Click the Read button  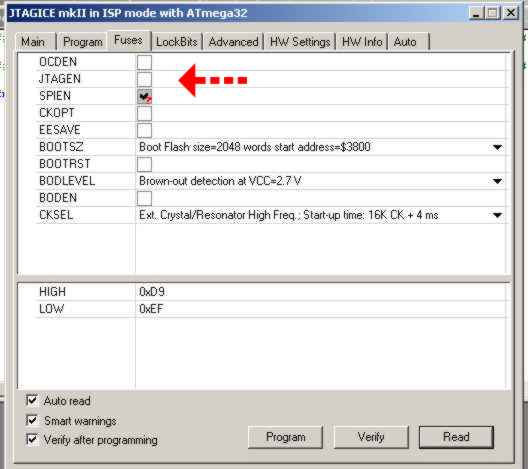pyautogui.click(x=456, y=437)
